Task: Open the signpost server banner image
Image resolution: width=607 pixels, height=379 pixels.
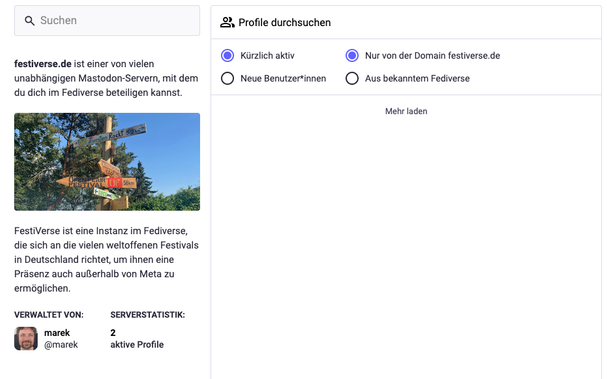Action: tap(107, 162)
